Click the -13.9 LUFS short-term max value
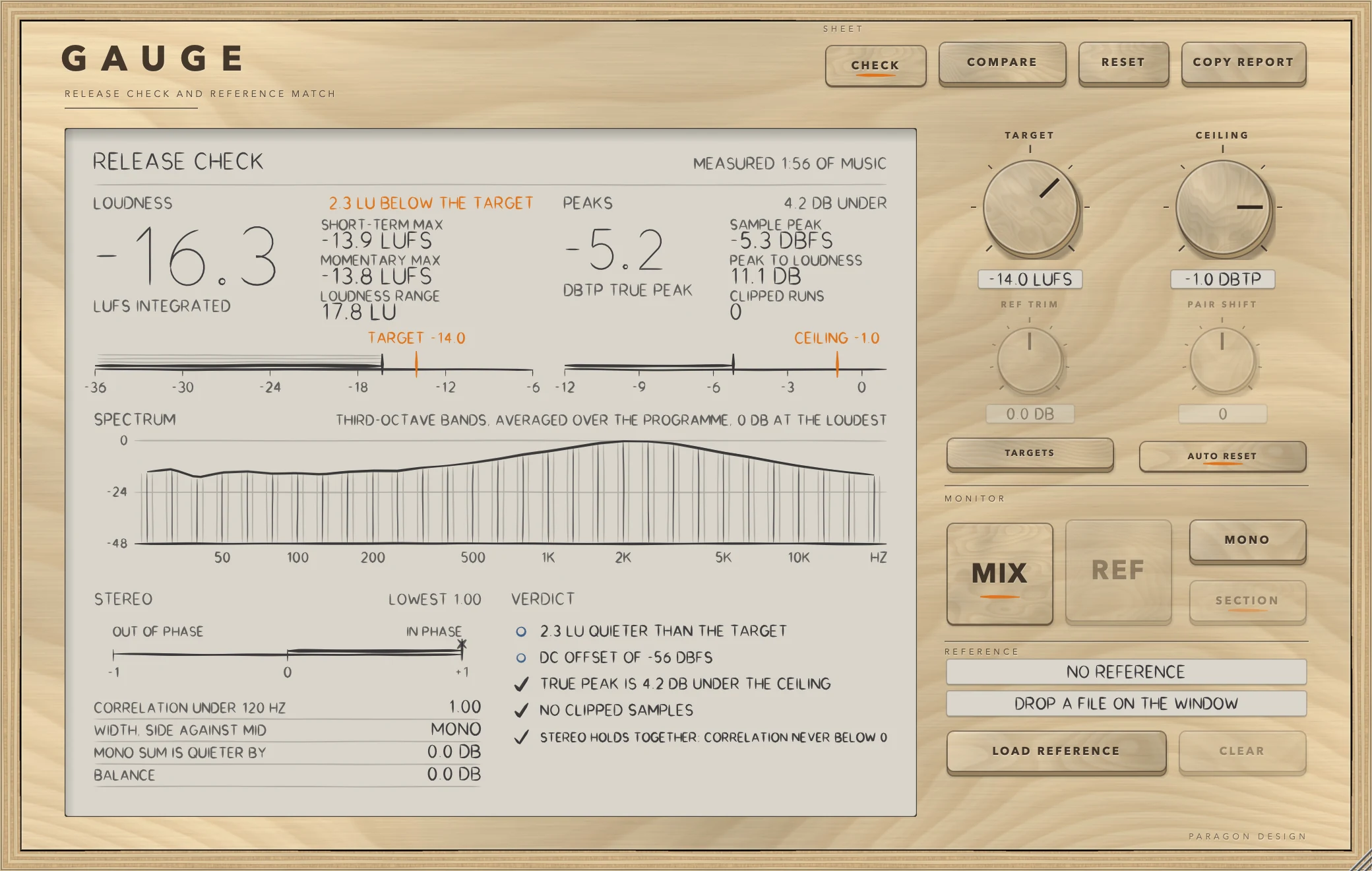 377,242
